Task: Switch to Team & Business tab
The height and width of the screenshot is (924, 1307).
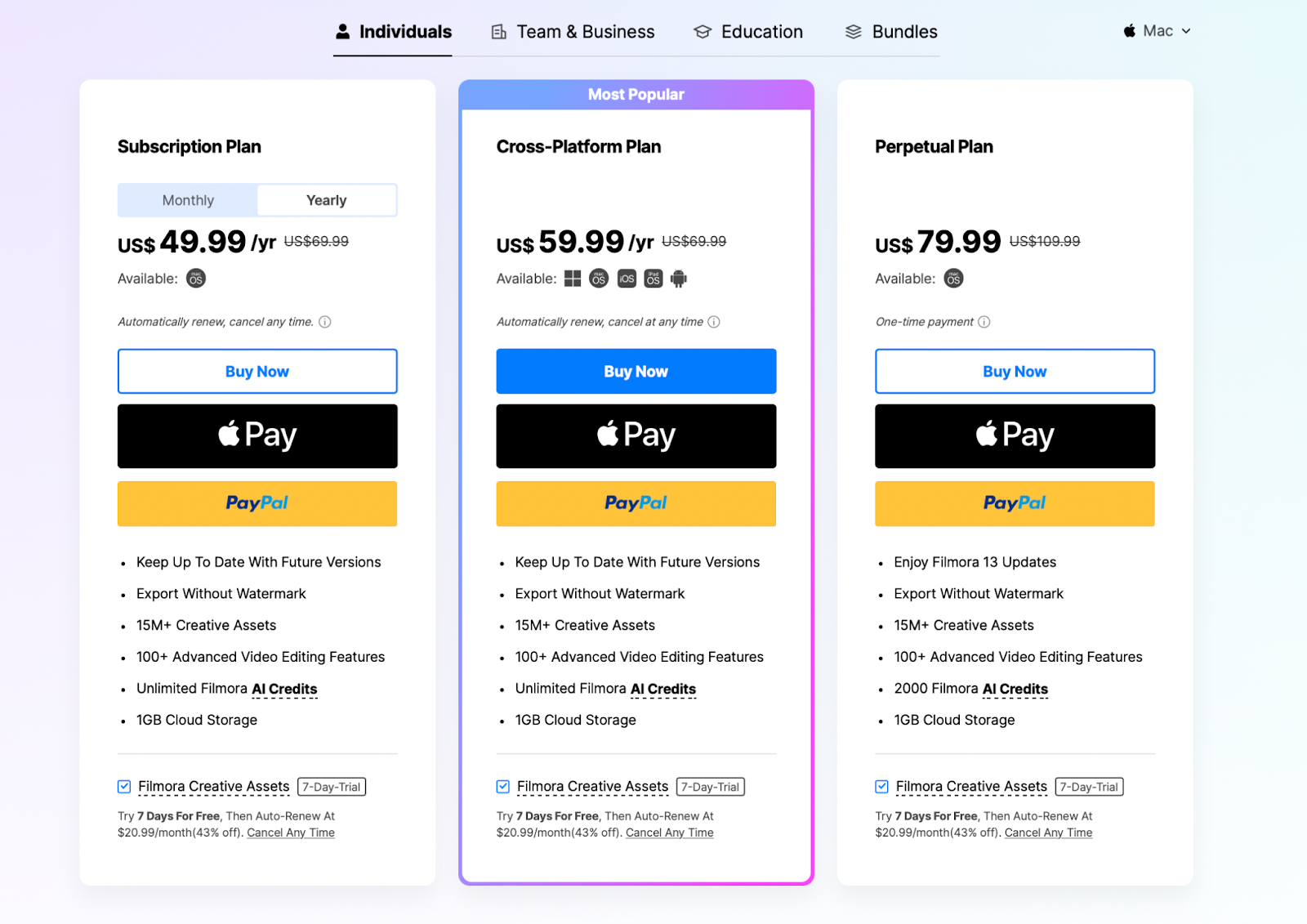Action: [x=573, y=32]
